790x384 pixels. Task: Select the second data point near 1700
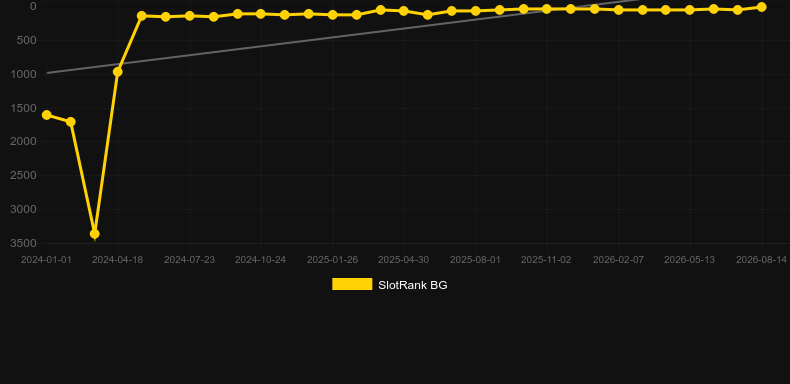tap(71, 122)
